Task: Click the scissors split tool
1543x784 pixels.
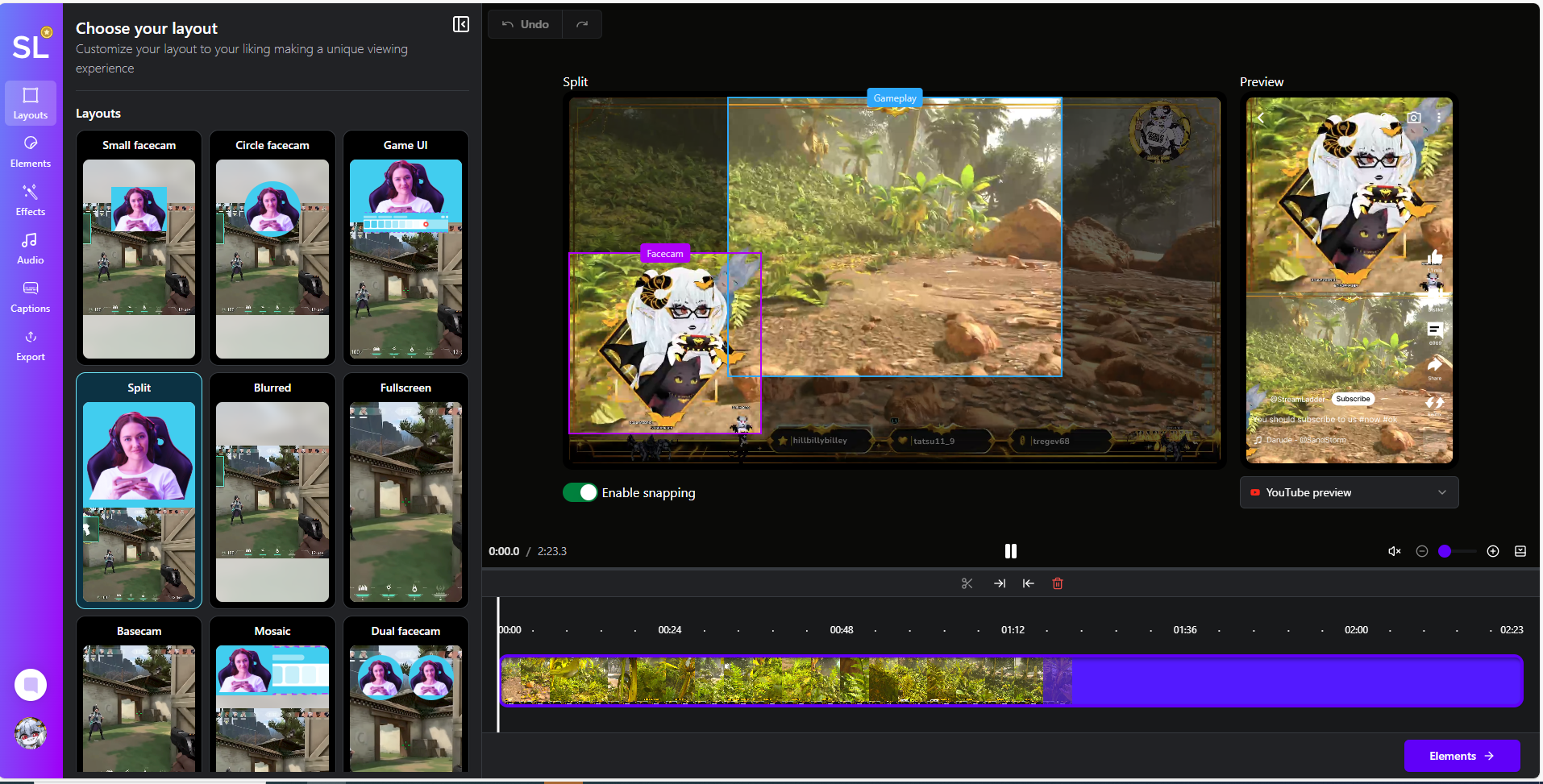Action: tap(967, 583)
